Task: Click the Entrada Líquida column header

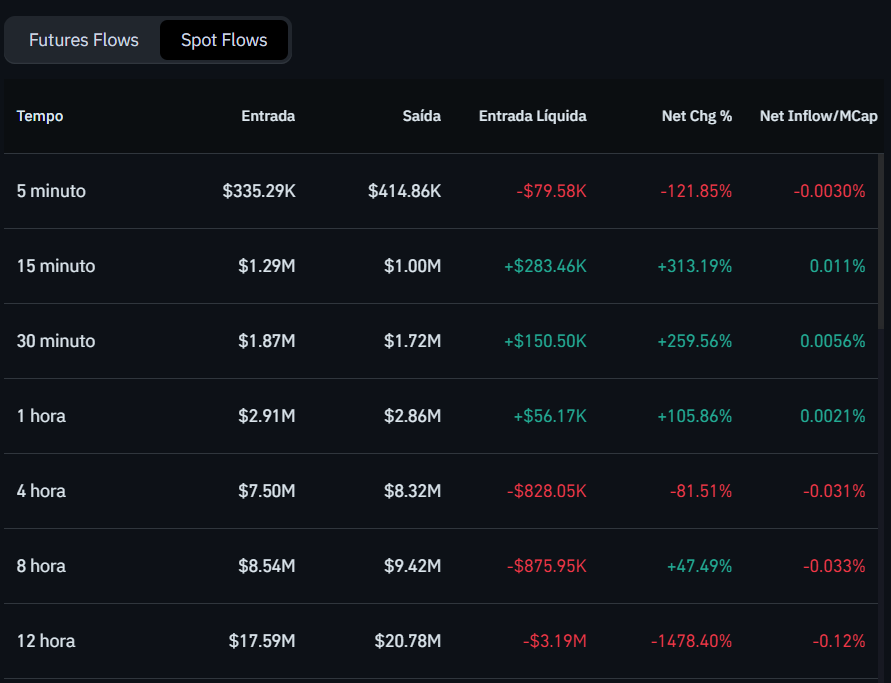Action: [x=532, y=116]
